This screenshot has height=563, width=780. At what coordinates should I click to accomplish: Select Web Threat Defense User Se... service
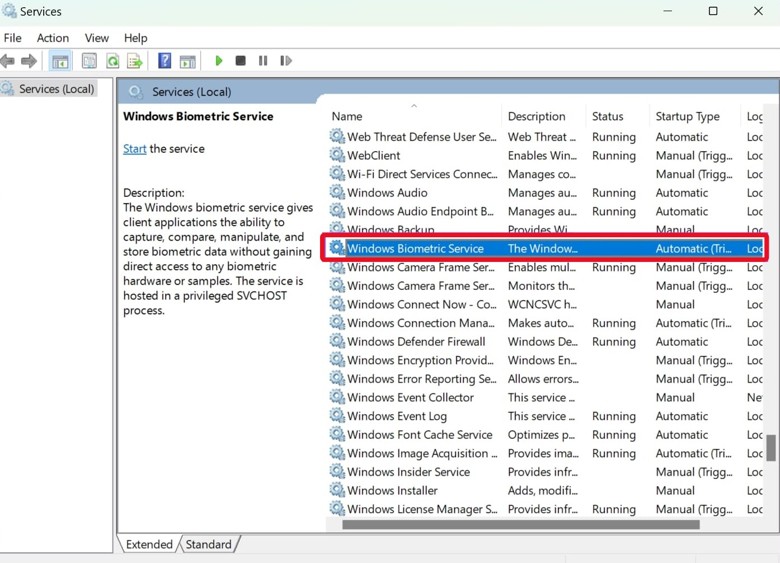tap(421, 137)
